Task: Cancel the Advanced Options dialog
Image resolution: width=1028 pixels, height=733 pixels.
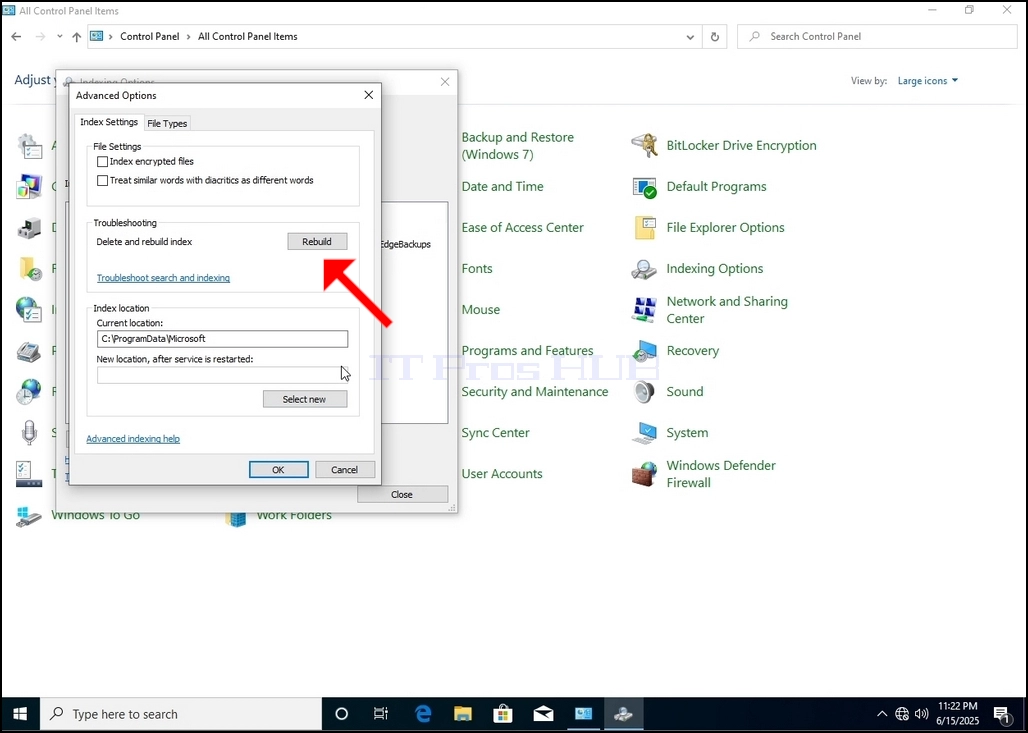Action: pyautogui.click(x=345, y=470)
